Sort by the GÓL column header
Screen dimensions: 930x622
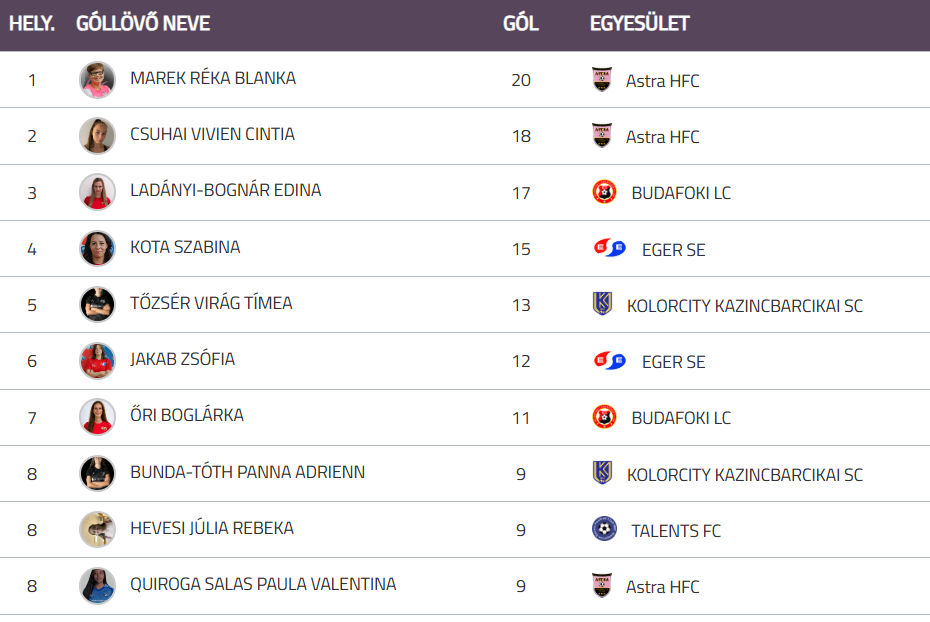point(521,24)
